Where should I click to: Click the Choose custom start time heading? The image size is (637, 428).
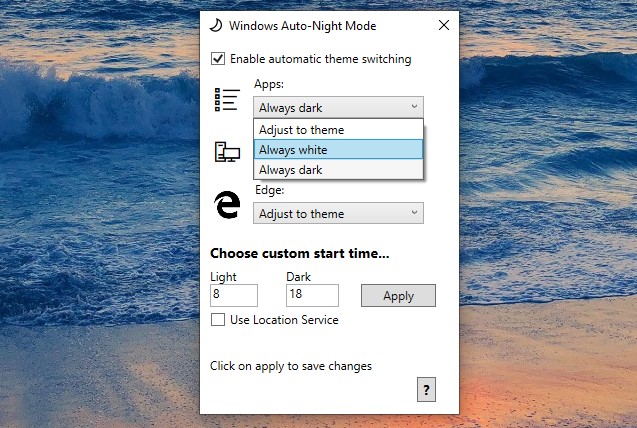click(x=300, y=253)
